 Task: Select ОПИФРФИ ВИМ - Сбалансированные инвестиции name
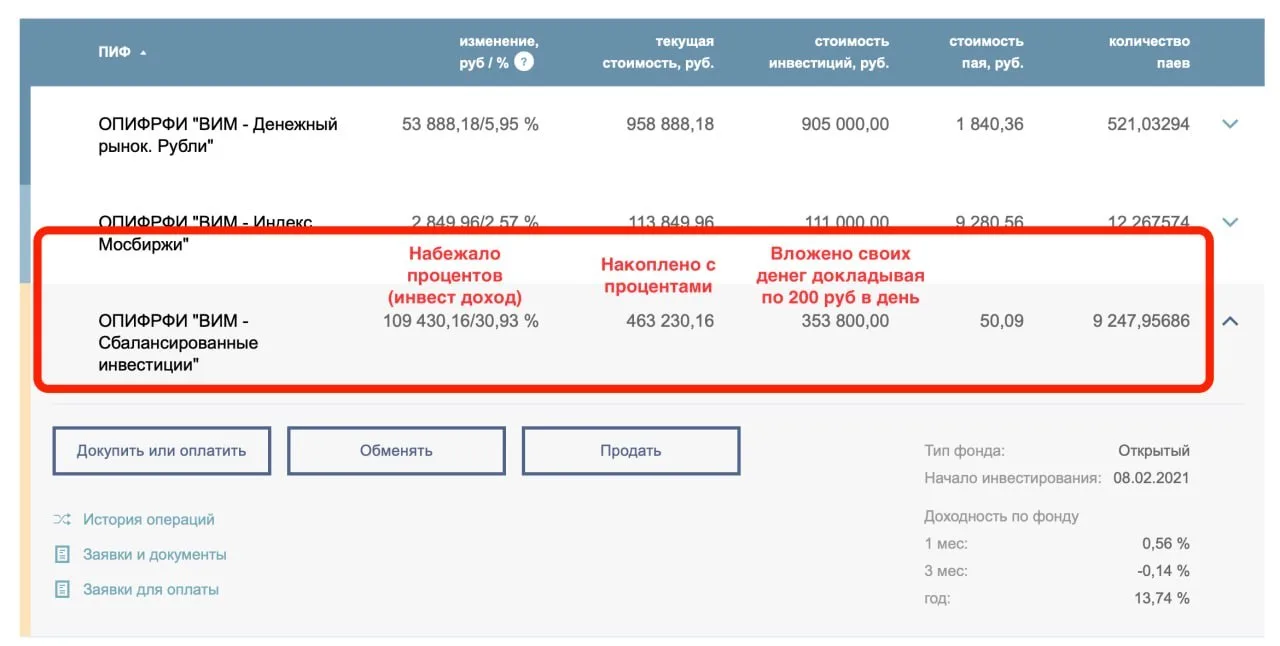(178, 343)
